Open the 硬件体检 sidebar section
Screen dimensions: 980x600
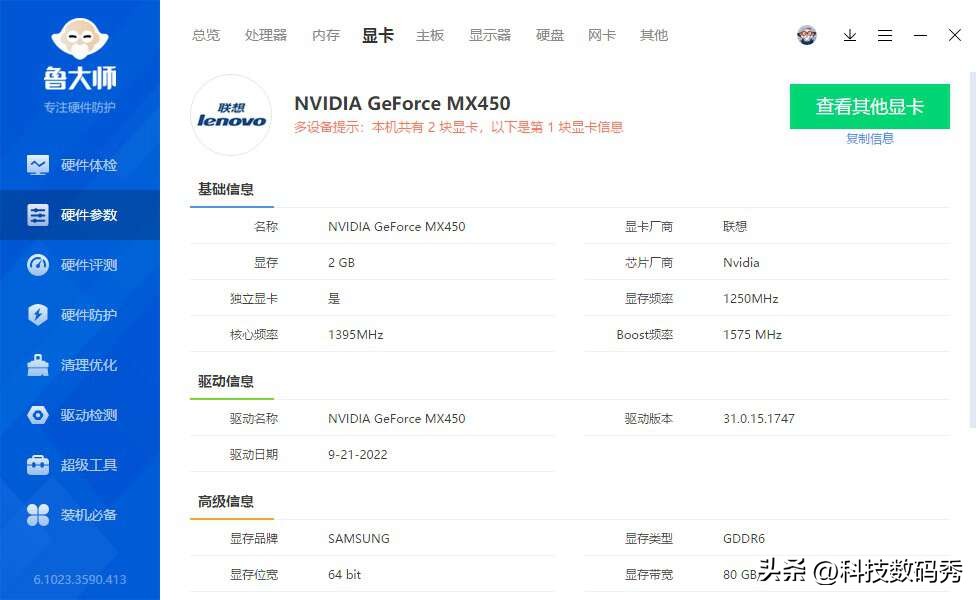coord(80,164)
